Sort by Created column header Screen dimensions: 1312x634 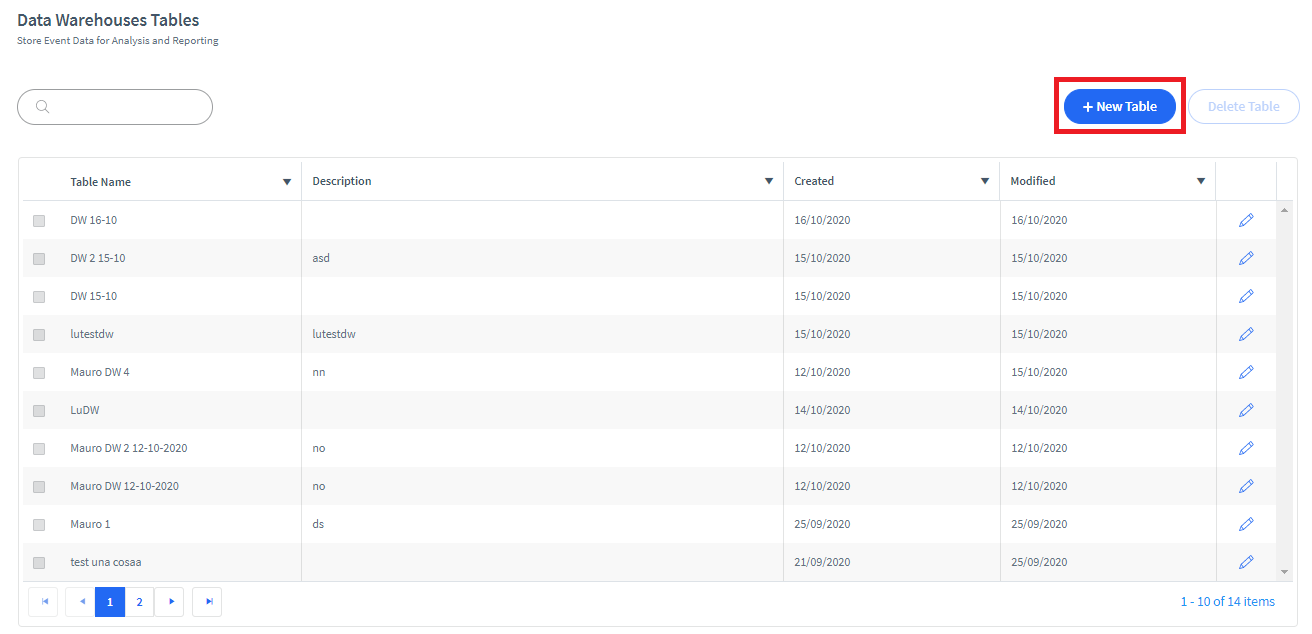click(814, 181)
